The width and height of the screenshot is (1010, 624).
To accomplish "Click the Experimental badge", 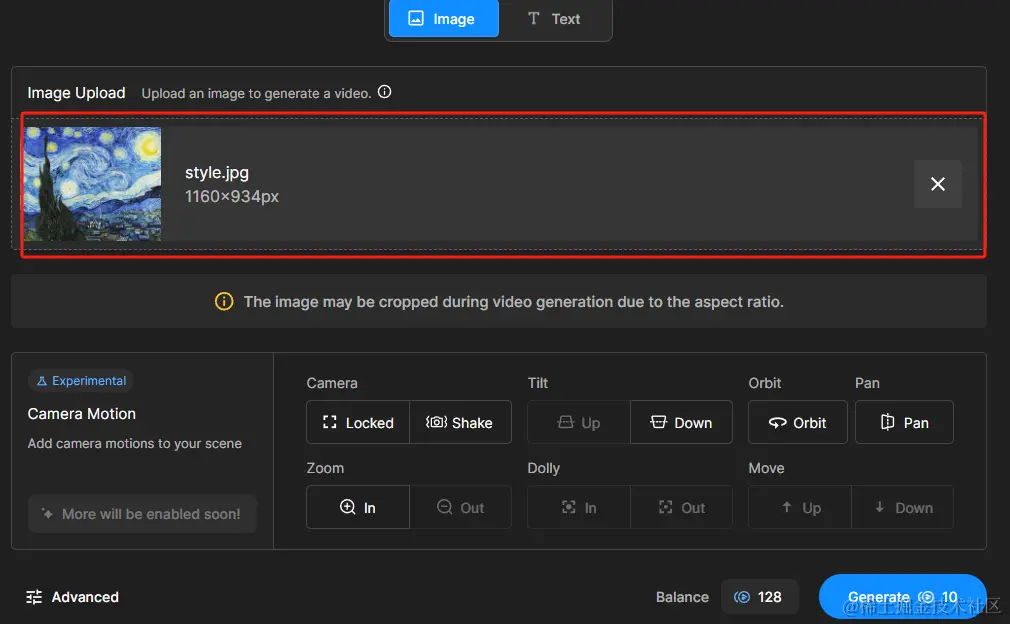I will coord(81,381).
